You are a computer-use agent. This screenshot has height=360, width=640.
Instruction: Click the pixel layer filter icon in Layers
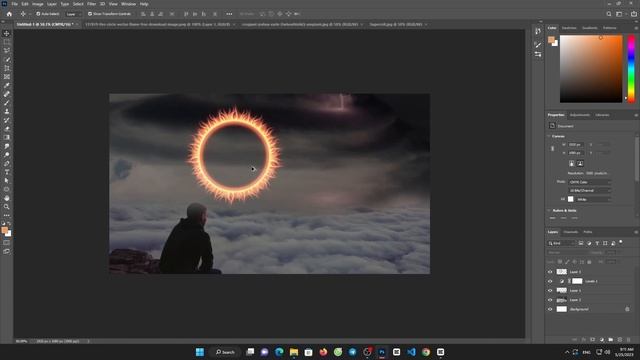click(x=581, y=243)
